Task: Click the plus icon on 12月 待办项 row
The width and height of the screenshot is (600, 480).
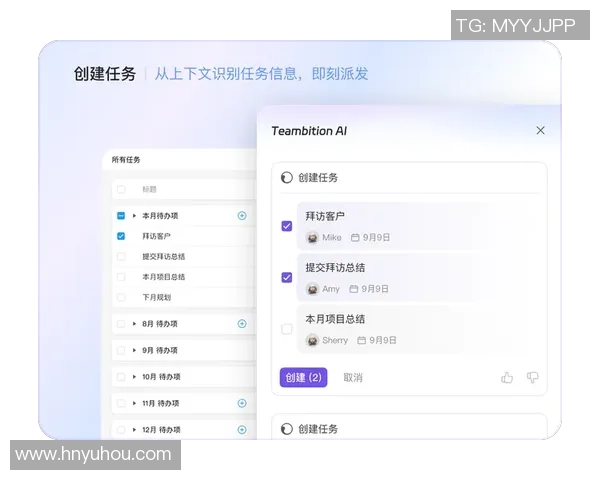Action: pos(242,429)
